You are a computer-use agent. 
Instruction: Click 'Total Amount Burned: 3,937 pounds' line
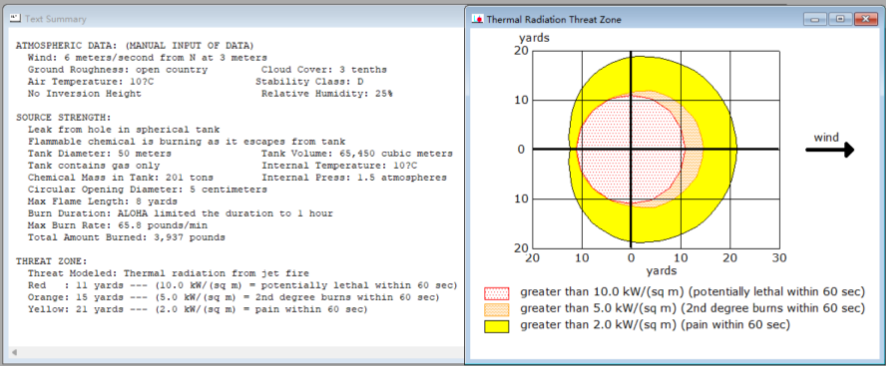(127, 238)
